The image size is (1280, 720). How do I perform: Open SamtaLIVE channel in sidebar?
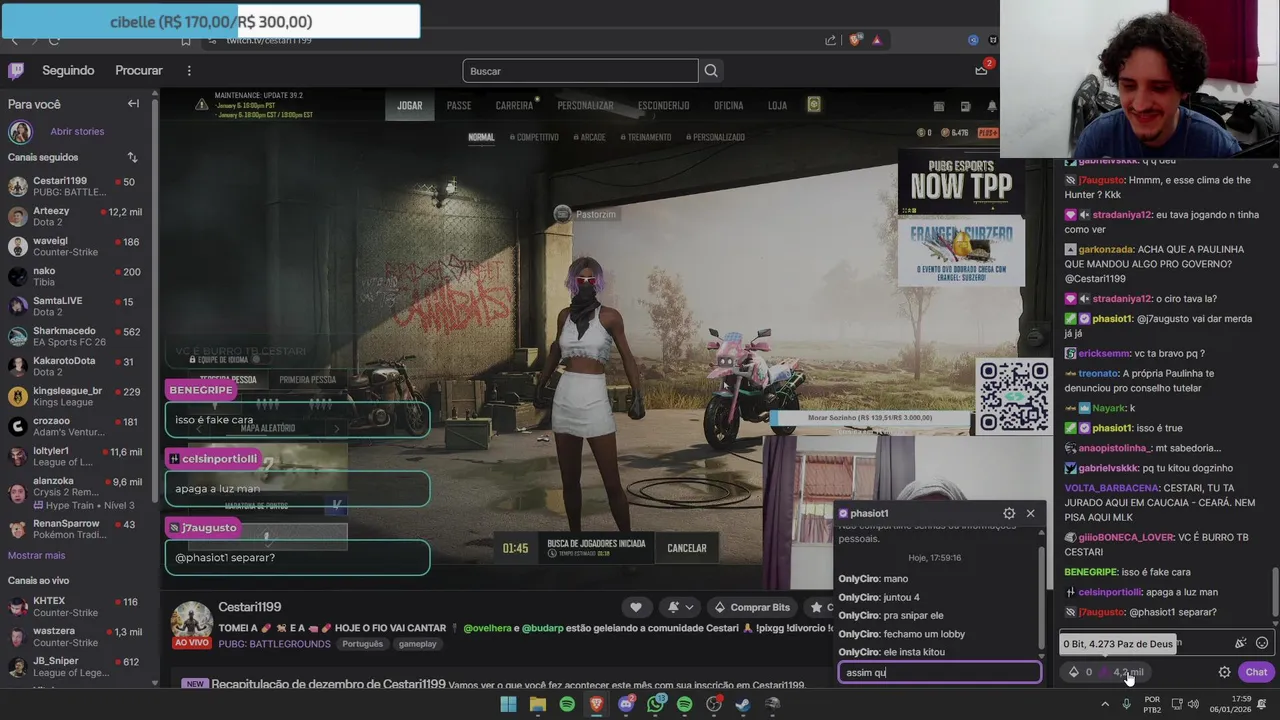pos(77,306)
